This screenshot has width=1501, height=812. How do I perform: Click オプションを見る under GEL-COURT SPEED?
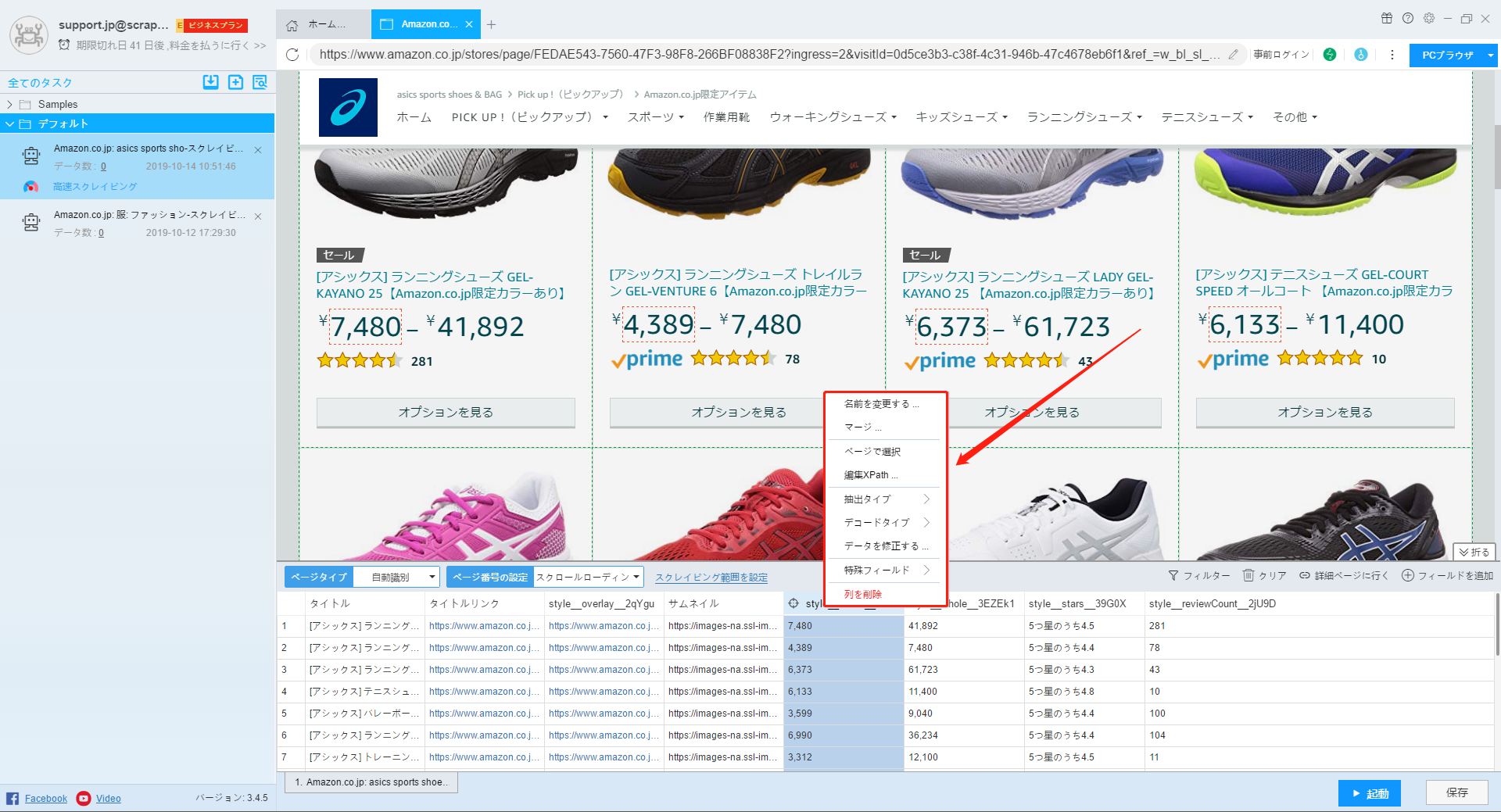[1325, 412]
